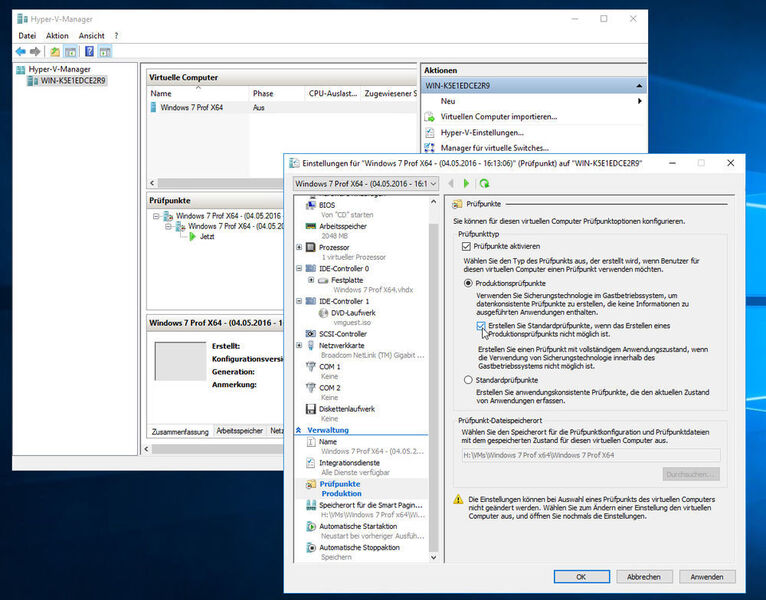Click the Integrationsdienste icon

coord(310,463)
